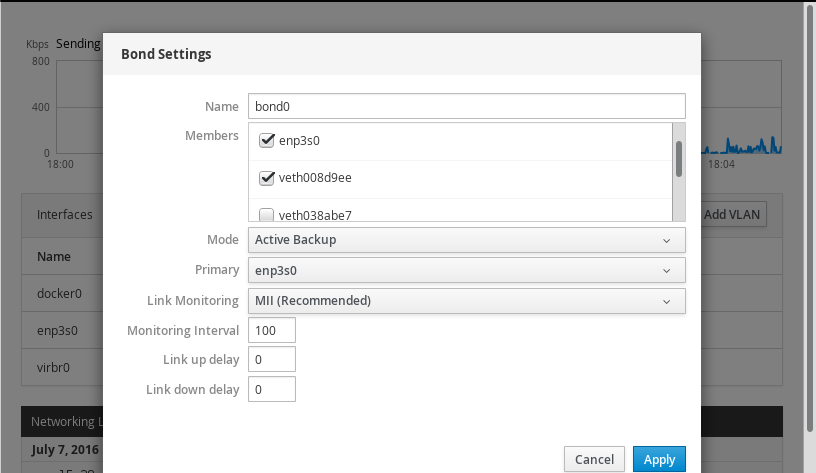Select the docker0 interface row
Image resolution: width=816 pixels, height=473 pixels.
60,294
